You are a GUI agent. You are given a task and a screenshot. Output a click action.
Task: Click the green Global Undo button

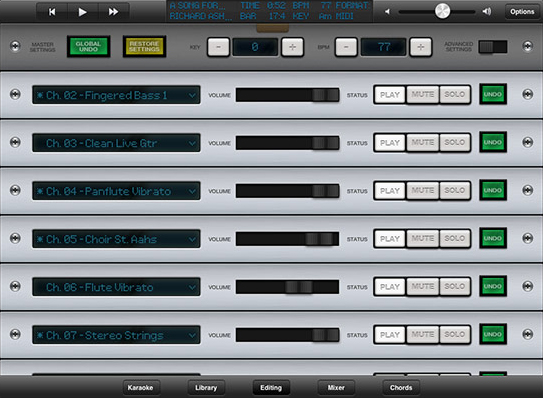88,46
